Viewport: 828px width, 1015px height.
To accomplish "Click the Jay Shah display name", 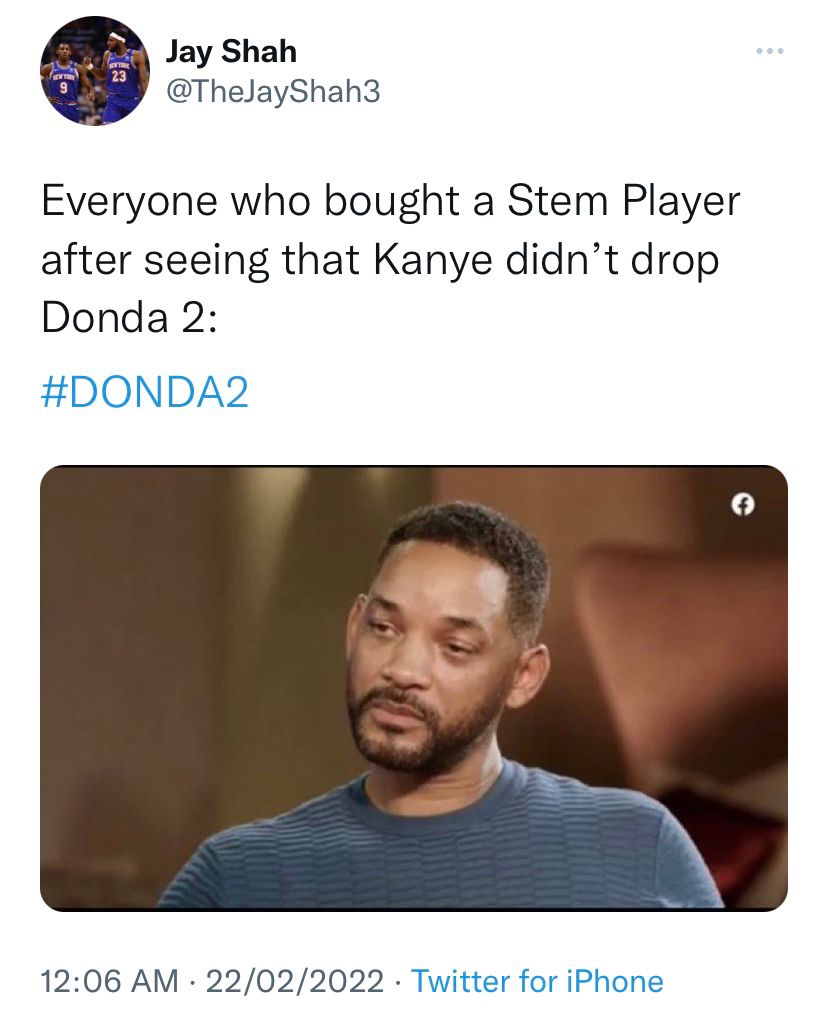I will [231, 51].
